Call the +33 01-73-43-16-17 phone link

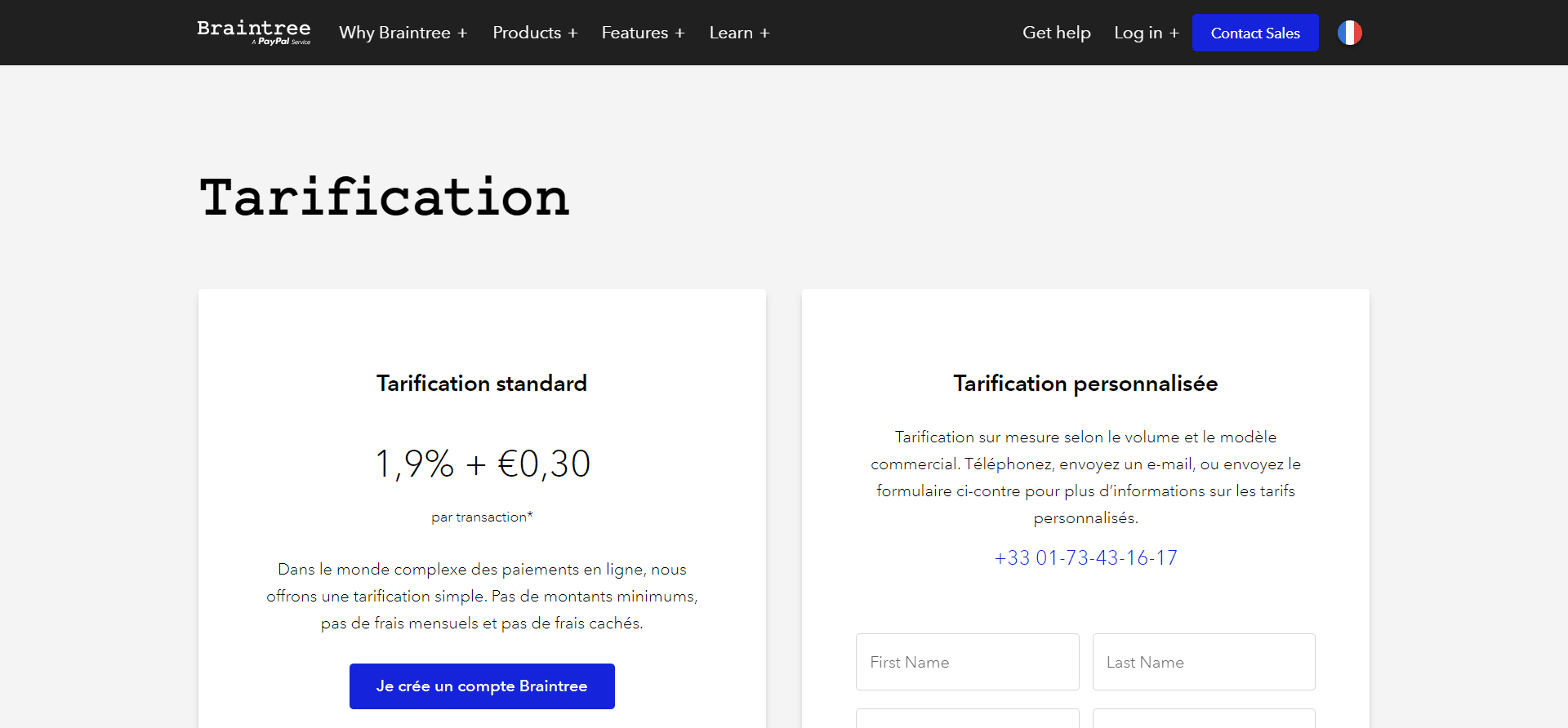tap(1085, 558)
